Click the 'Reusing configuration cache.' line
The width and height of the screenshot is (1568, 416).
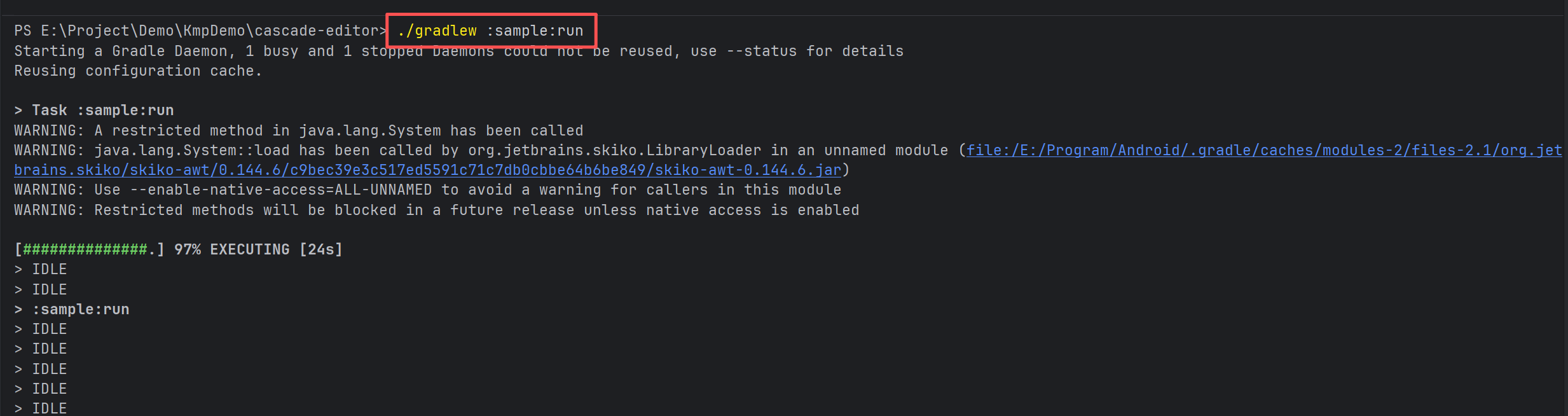[x=138, y=71]
